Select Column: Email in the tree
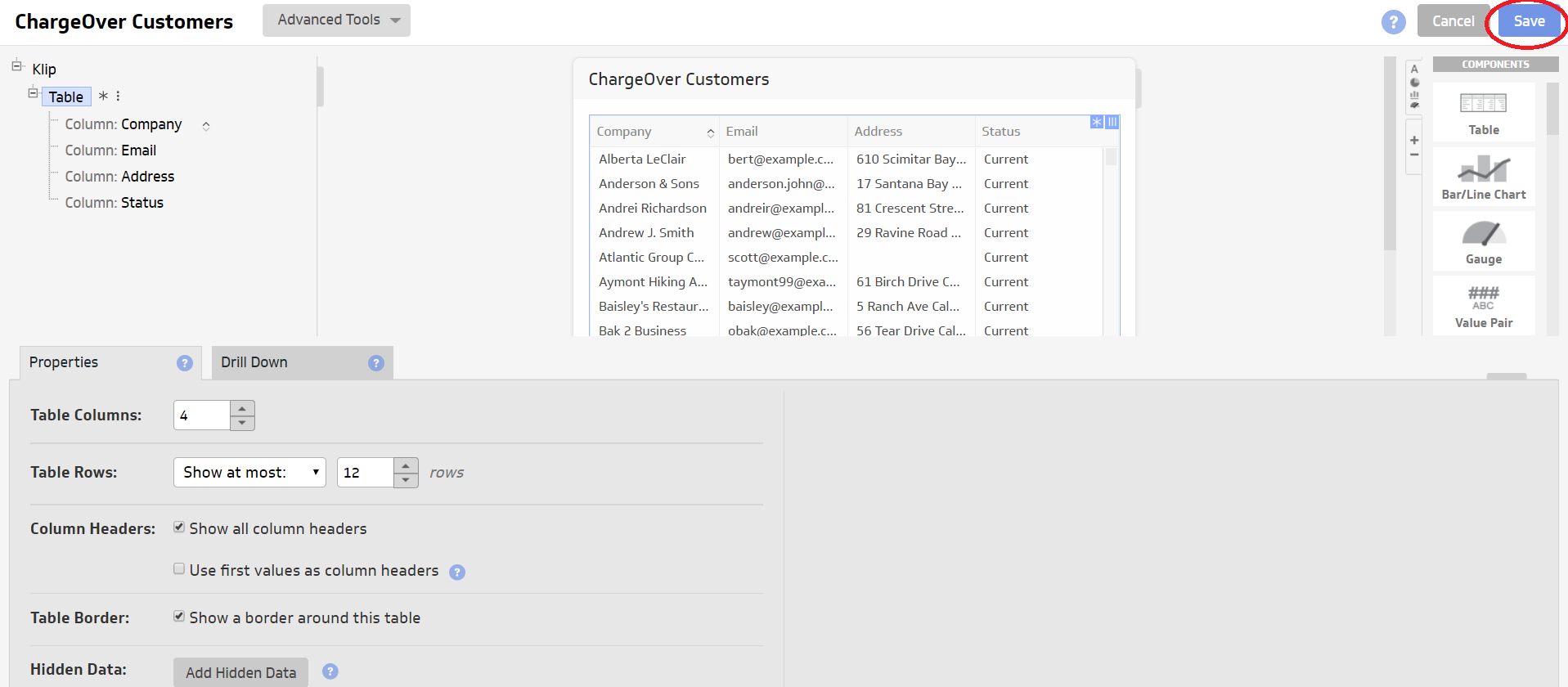Viewport: 1568px width, 687px height. pyautogui.click(x=110, y=150)
